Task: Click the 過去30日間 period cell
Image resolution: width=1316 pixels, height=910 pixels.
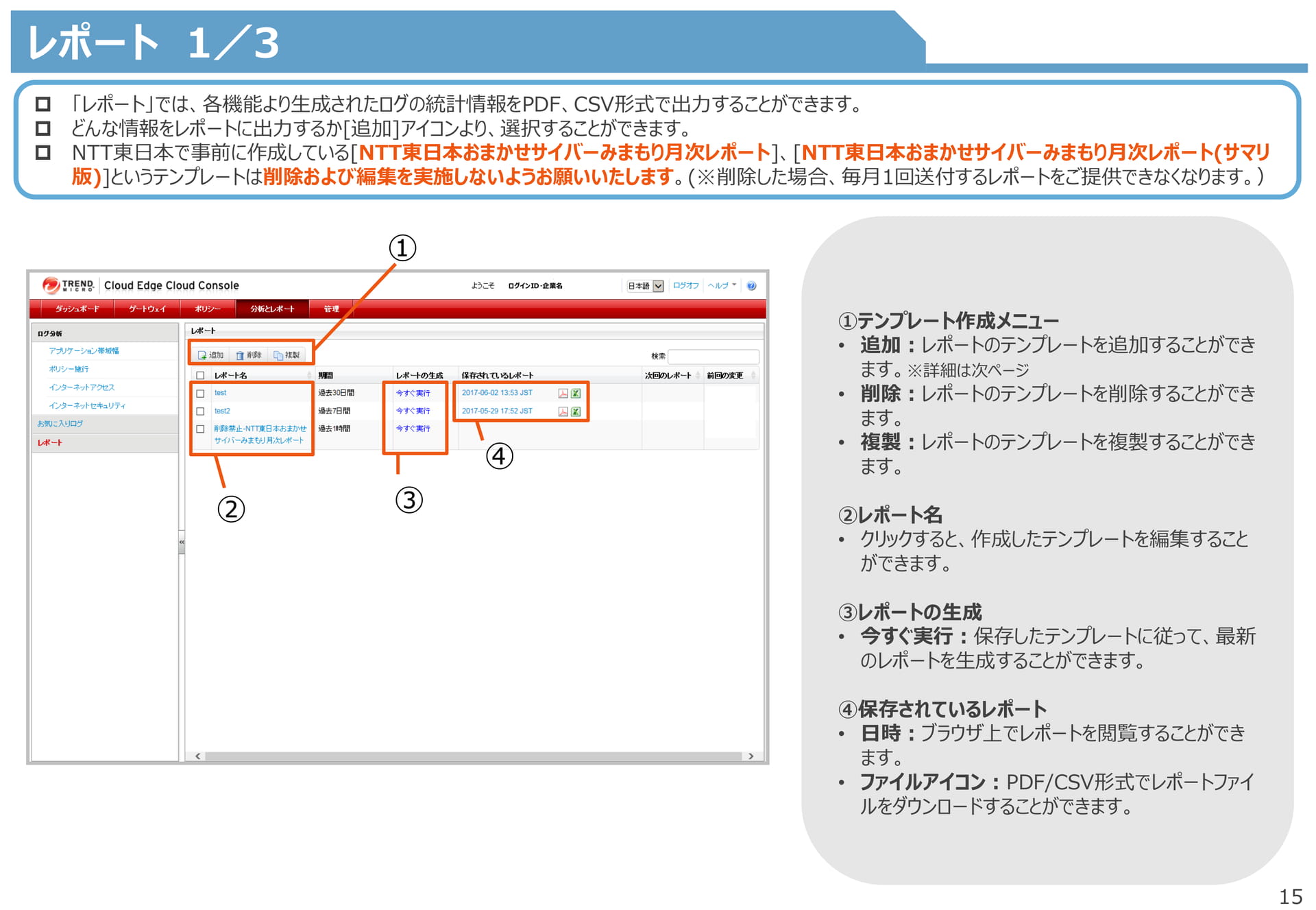Action: point(336,393)
